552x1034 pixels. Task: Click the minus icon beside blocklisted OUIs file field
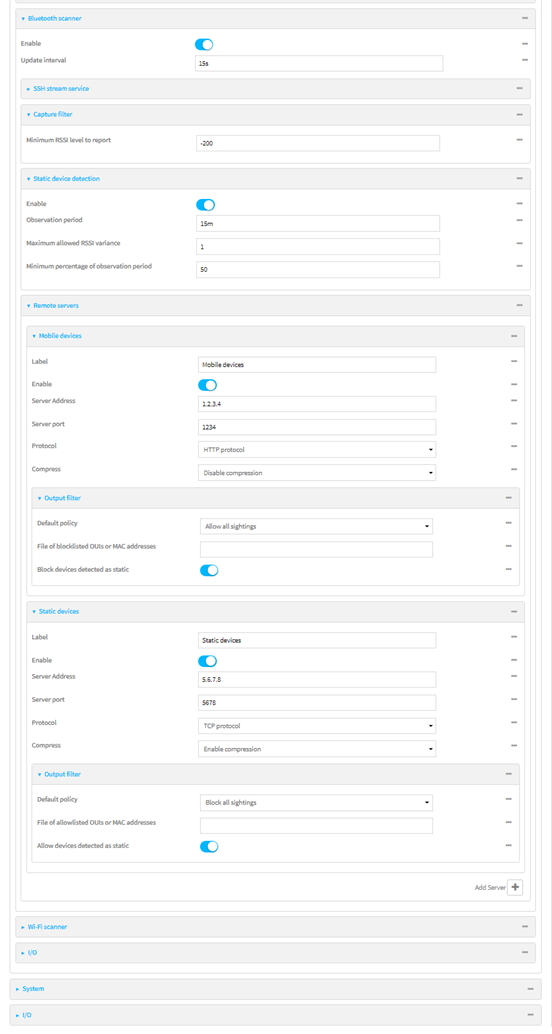(509, 546)
